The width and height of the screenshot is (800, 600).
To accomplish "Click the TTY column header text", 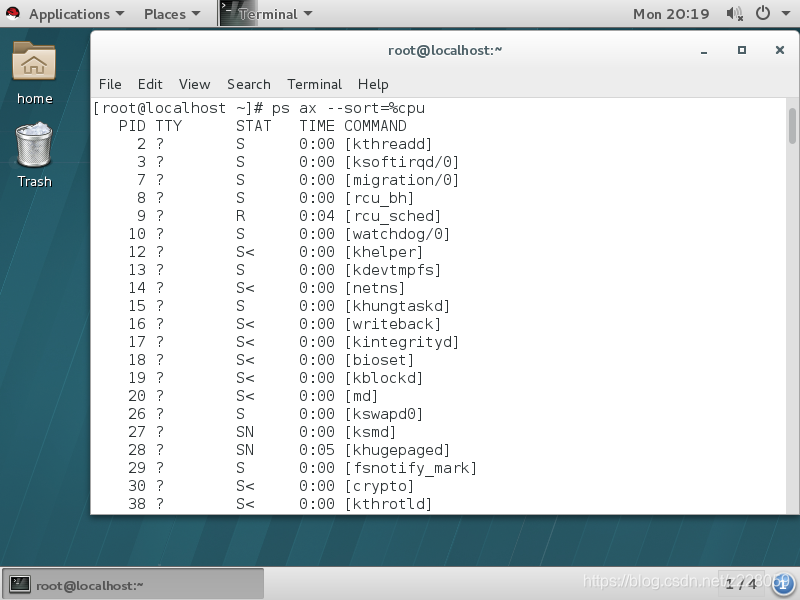I will 168,126.
